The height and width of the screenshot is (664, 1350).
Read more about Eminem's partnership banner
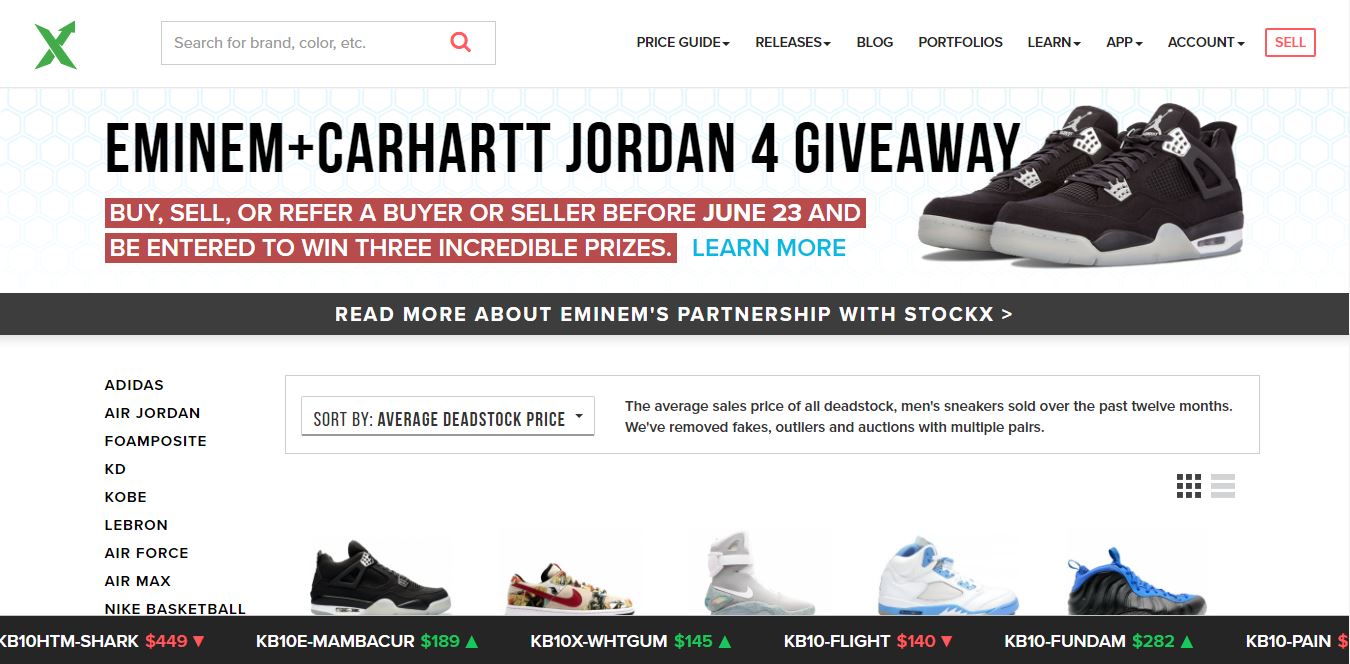pyautogui.click(x=674, y=314)
